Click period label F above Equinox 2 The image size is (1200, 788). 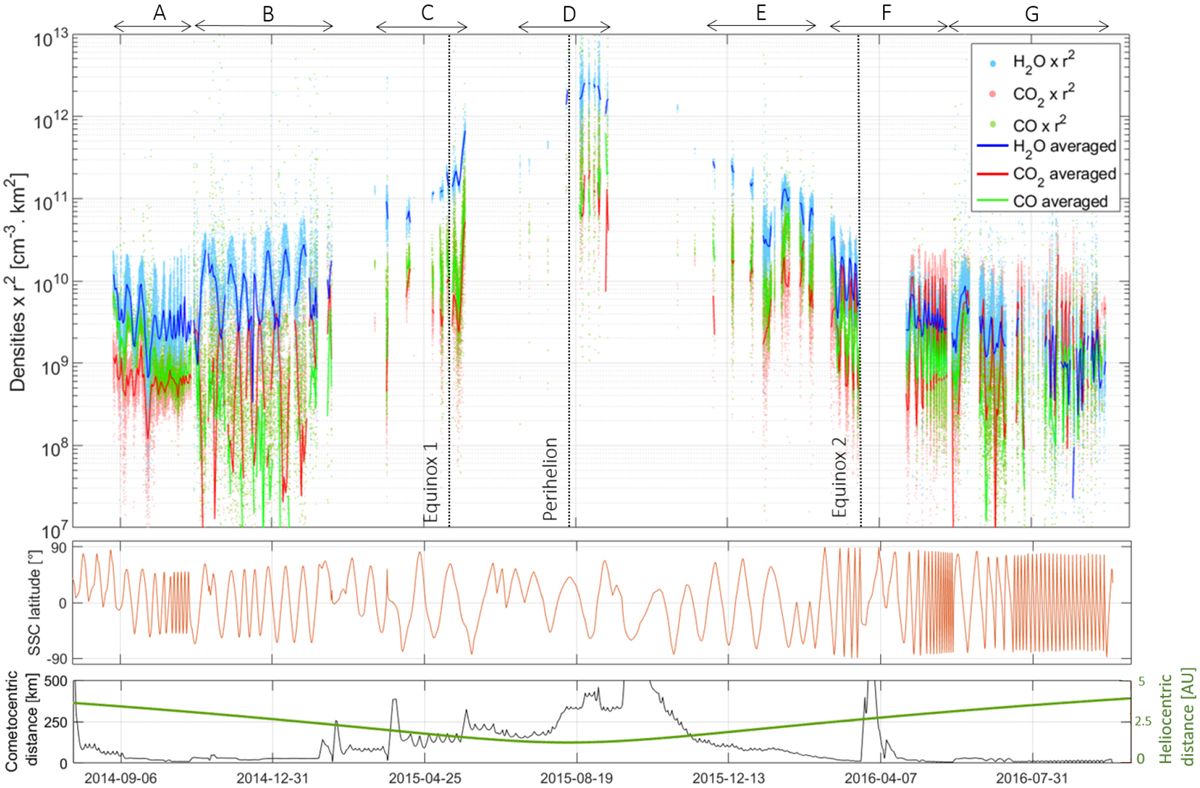[x=887, y=14]
